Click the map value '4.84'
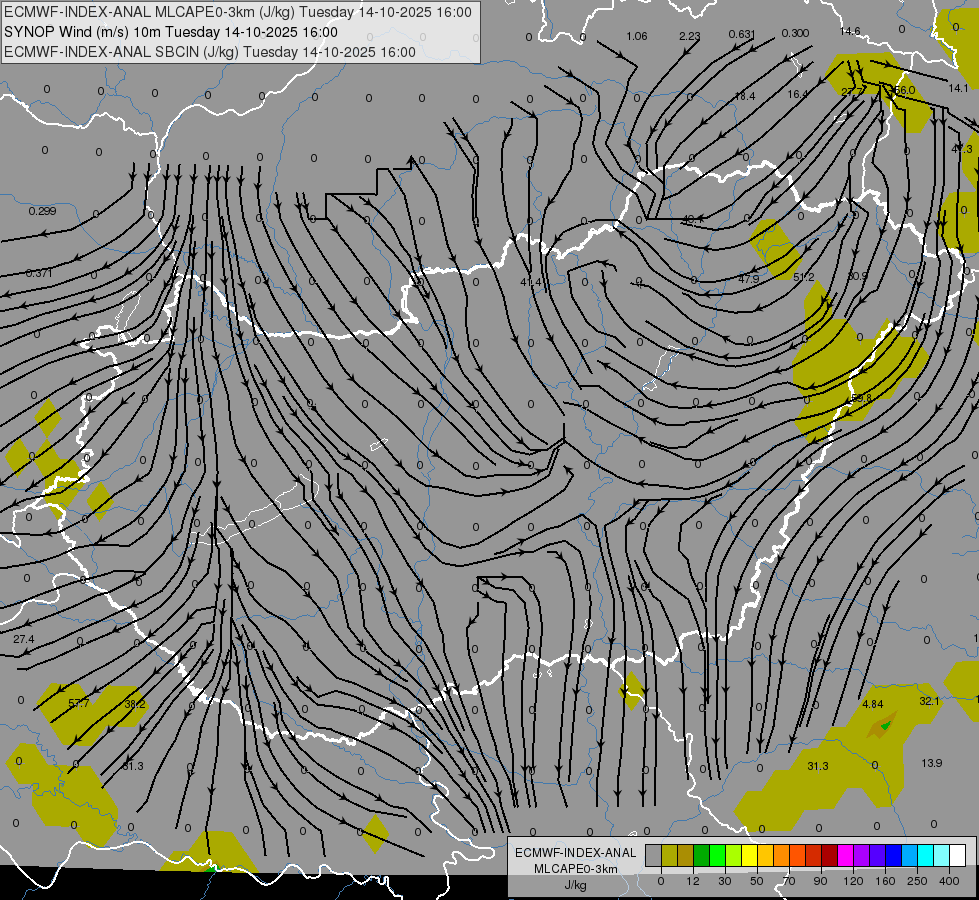The width and height of the screenshot is (979, 900). (872, 705)
